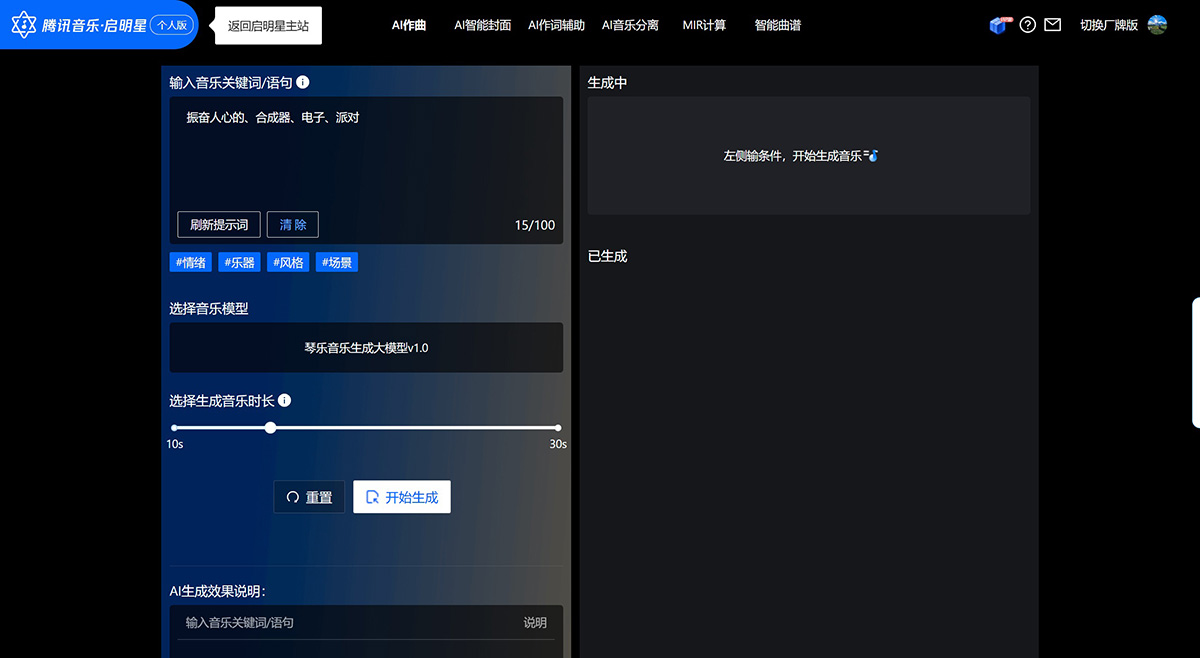
Task: Click the gift box icon with badge
Action: [x=999, y=24]
